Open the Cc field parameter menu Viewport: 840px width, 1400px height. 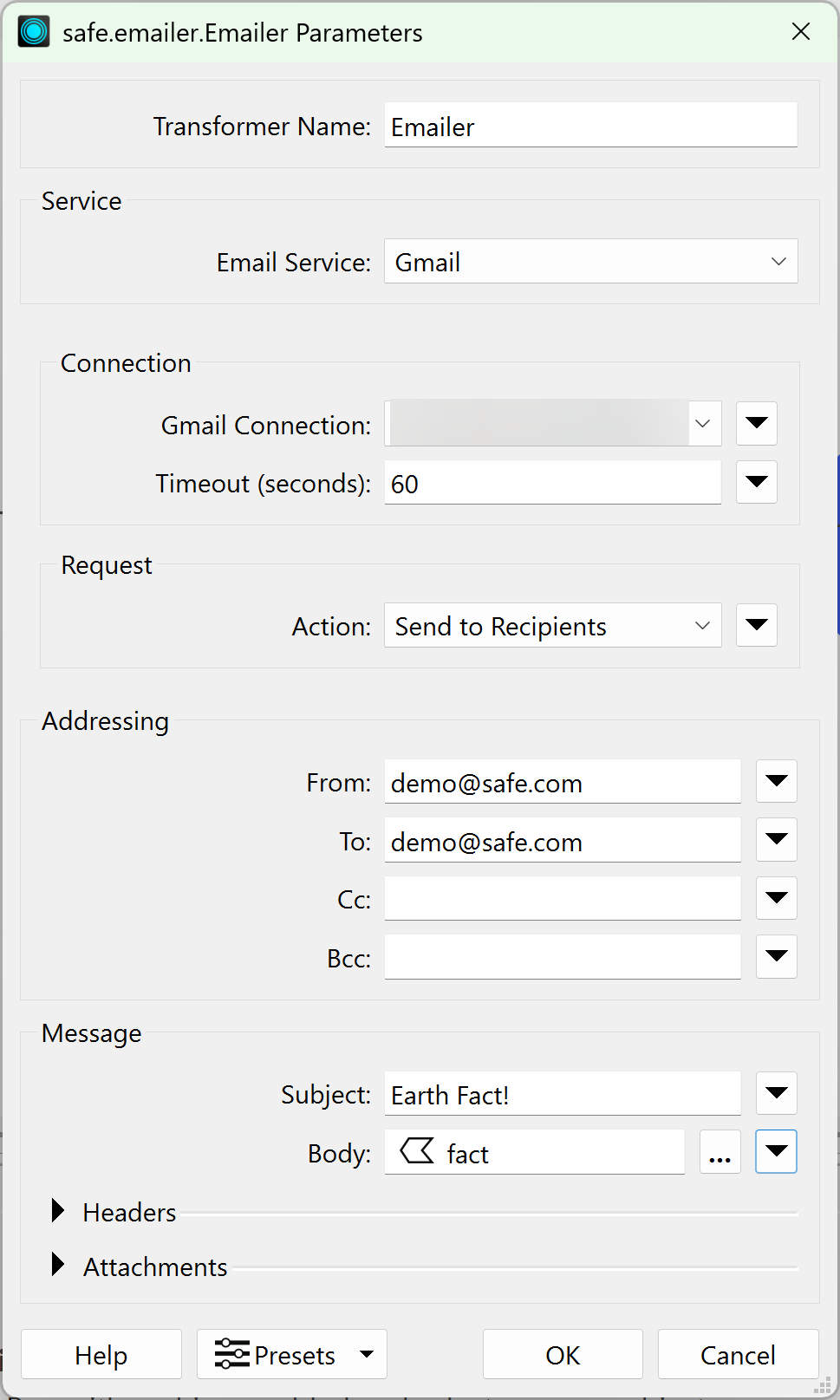point(775,898)
